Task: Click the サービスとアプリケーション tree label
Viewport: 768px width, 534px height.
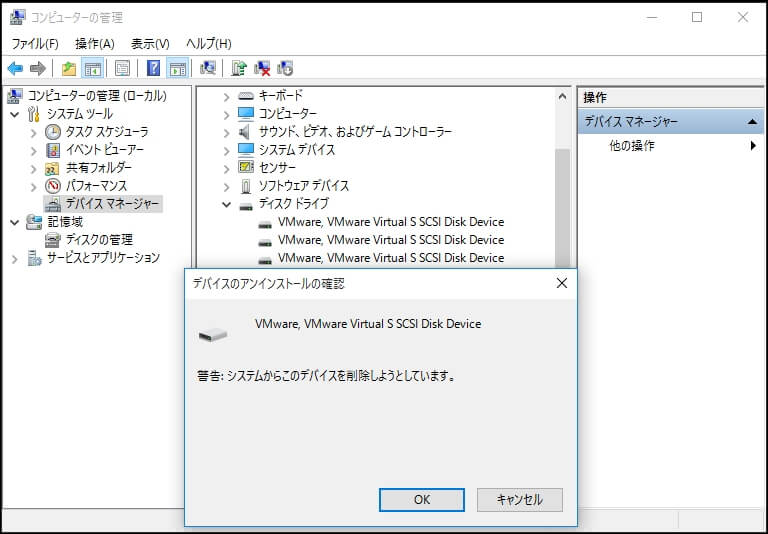Action: (x=103, y=258)
